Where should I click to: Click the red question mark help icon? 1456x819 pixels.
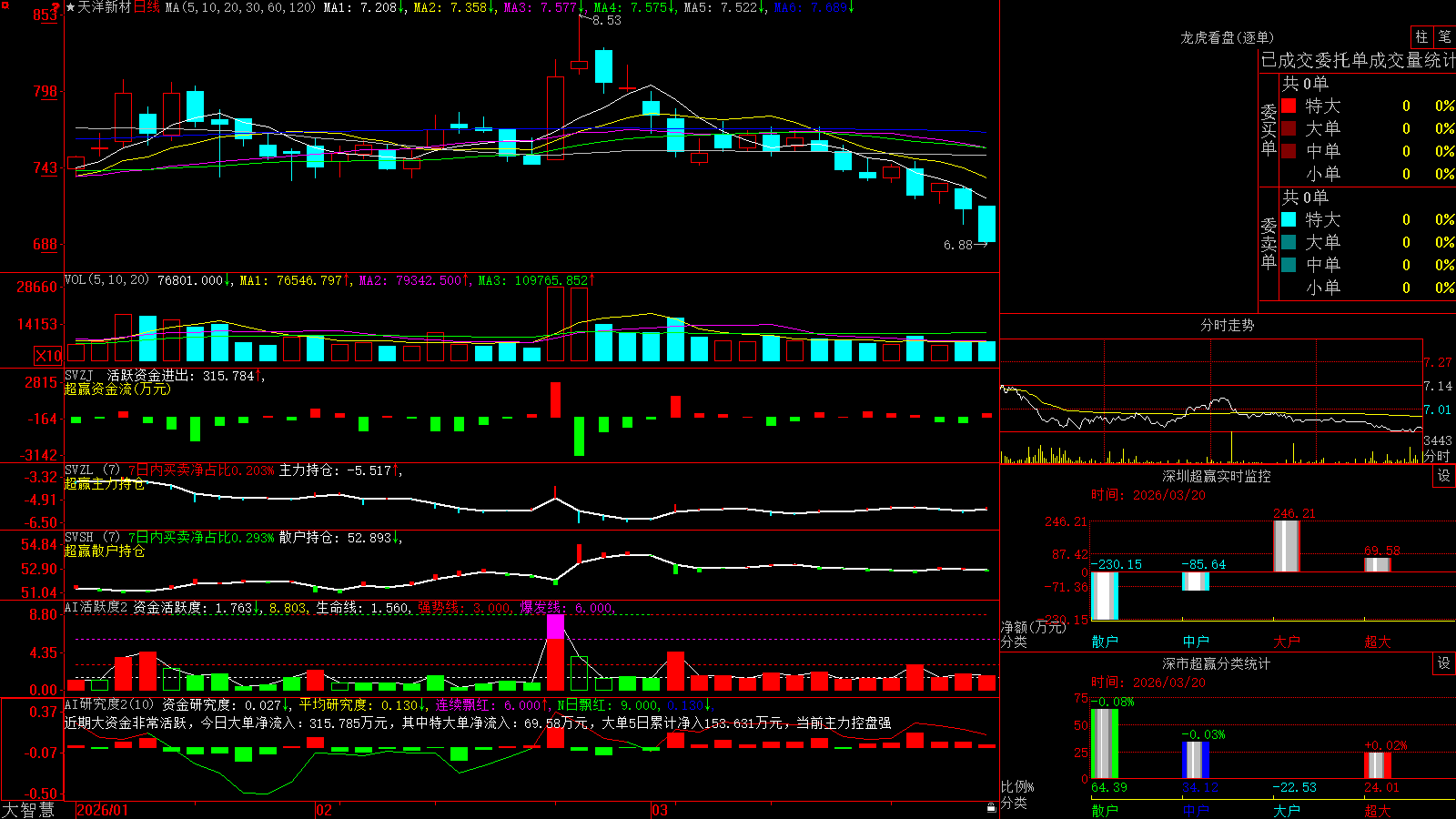tap(56, 7)
